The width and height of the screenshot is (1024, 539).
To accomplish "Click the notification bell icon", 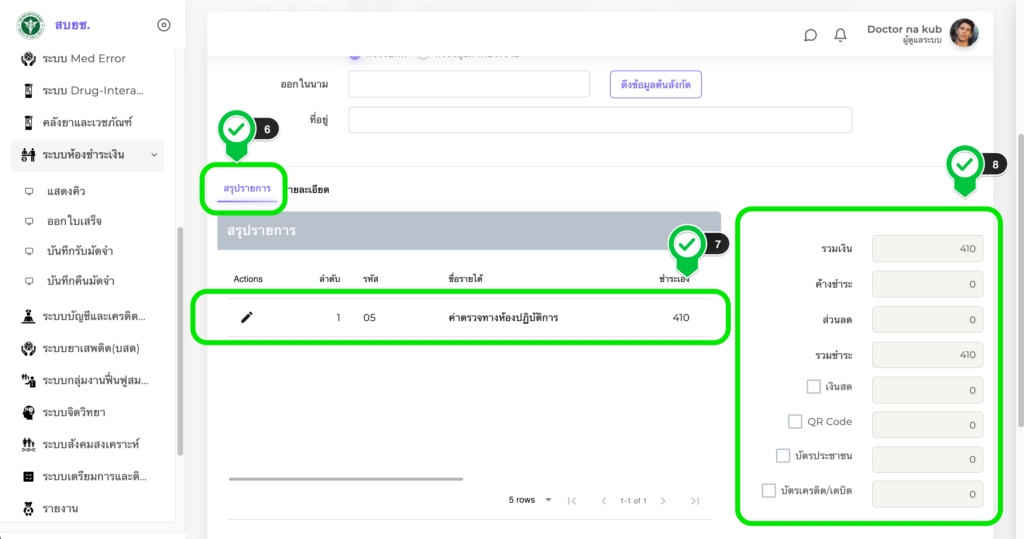I will tap(840, 35).
